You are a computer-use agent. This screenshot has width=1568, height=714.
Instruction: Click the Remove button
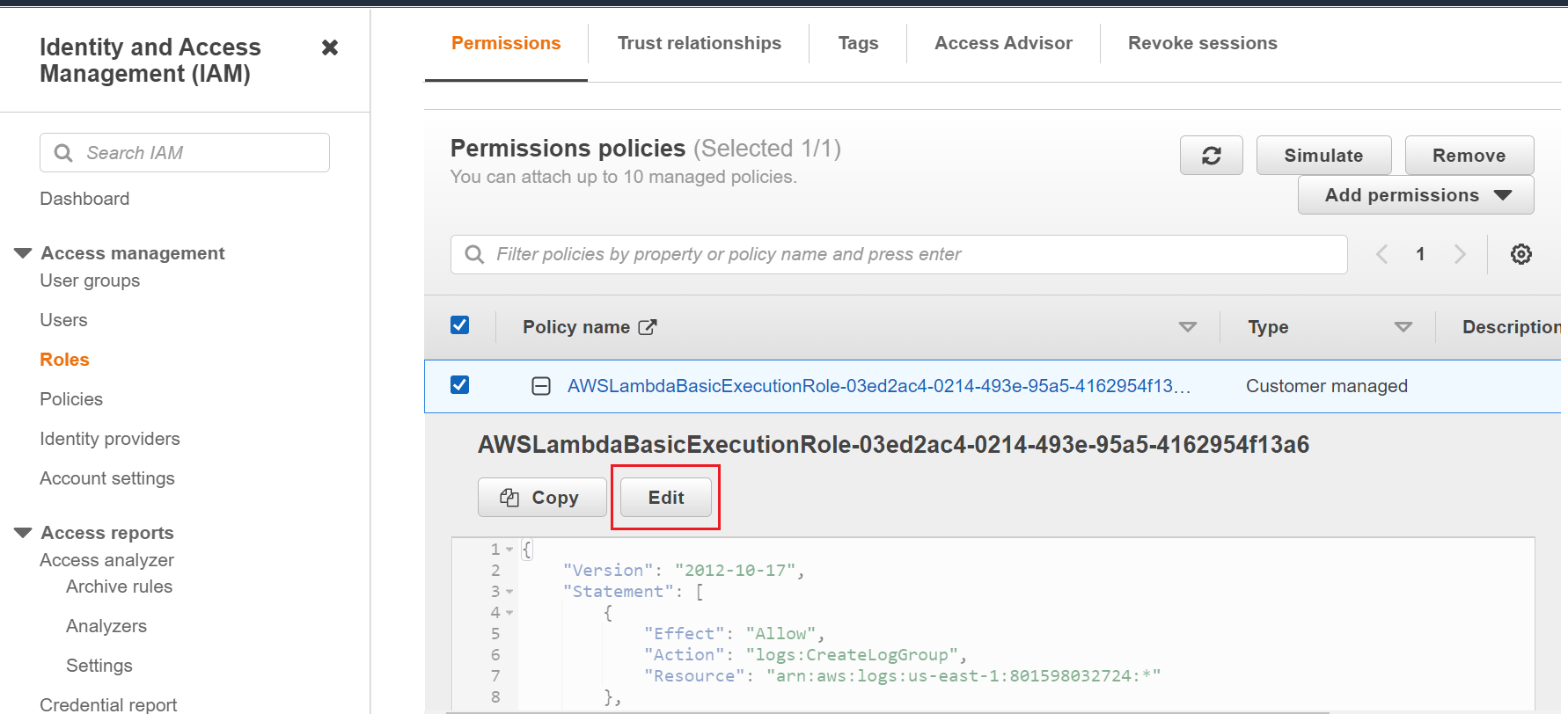point(1469,156)
